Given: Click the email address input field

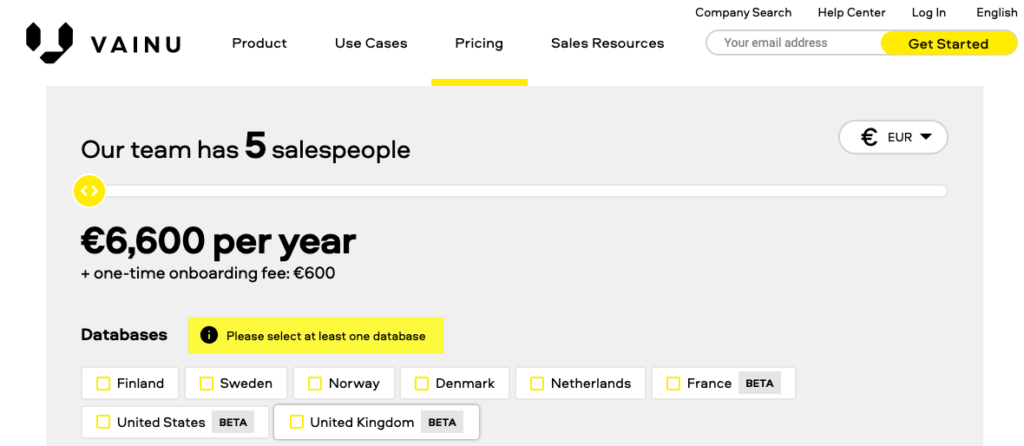Looking at the screenshot, I should [794, 43].
